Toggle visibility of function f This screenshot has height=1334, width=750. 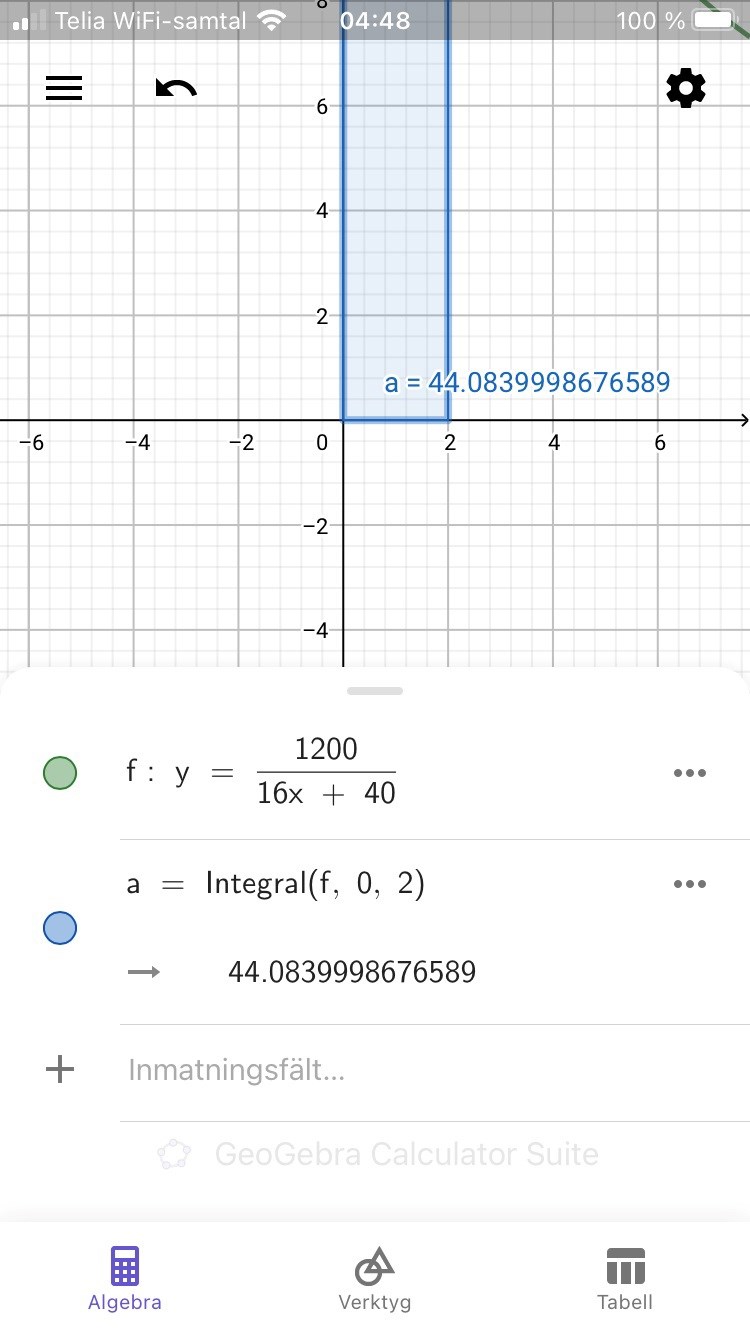60,773
